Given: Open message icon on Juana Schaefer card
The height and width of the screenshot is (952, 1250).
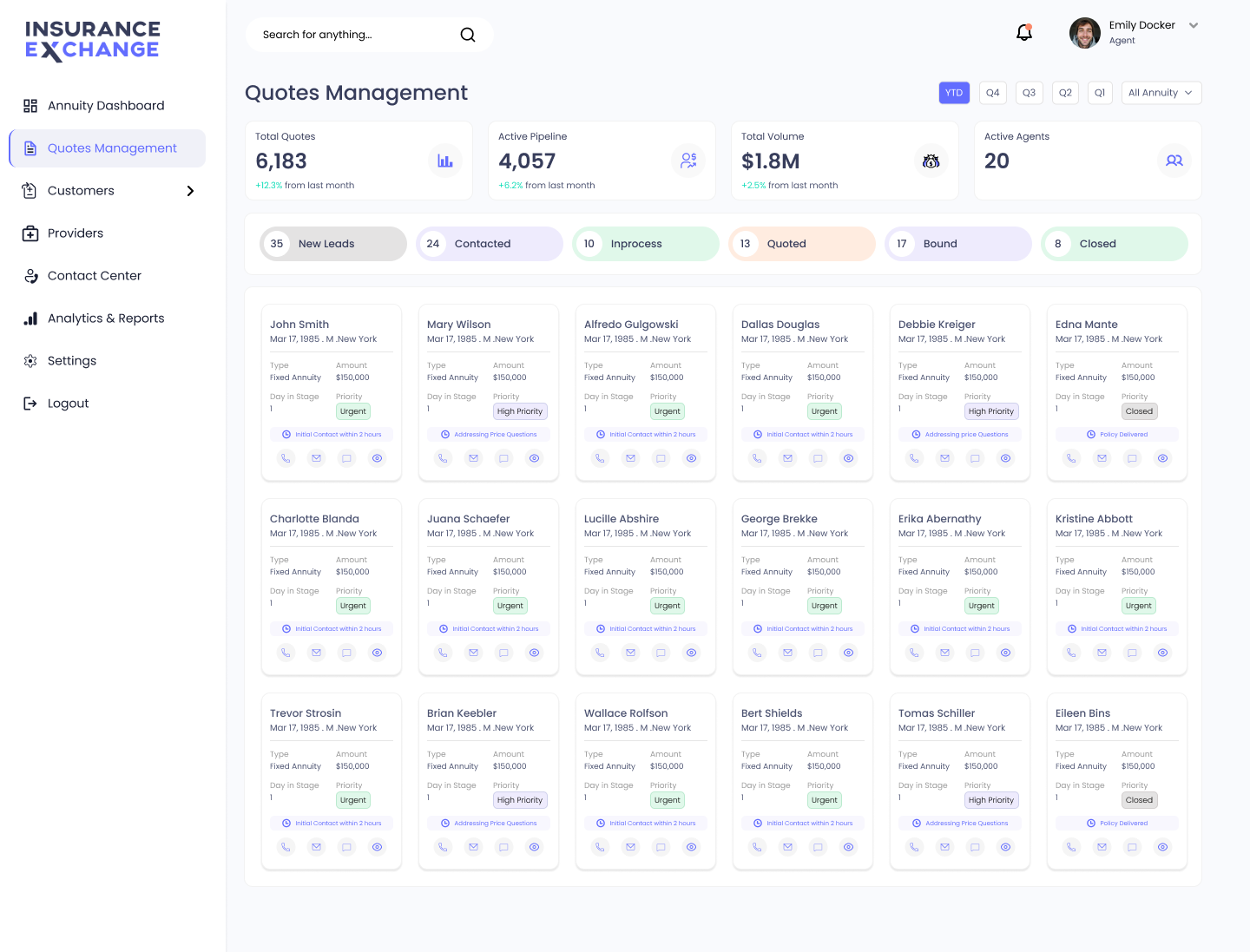Looking at the screenshot, I should (x=503, y=653).
